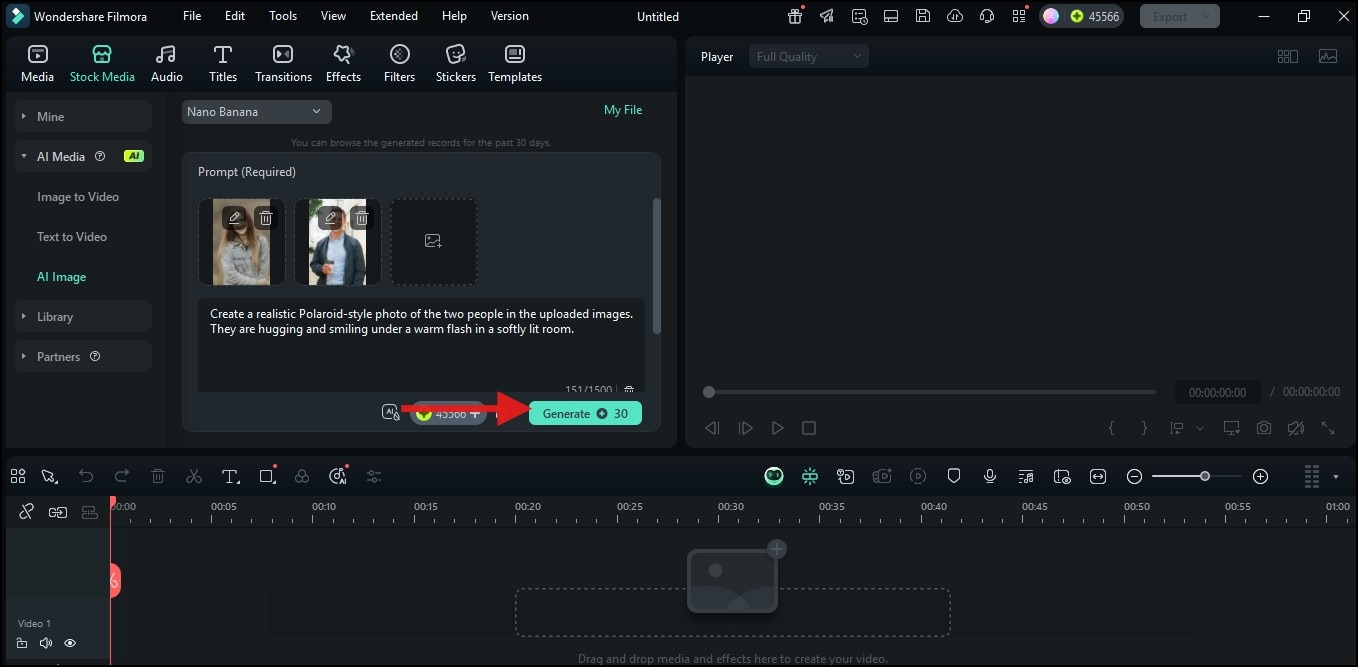Switch to the Audio tab
Image resolution: width=1358 pixels, height=667 pixels.
[167, 63]
